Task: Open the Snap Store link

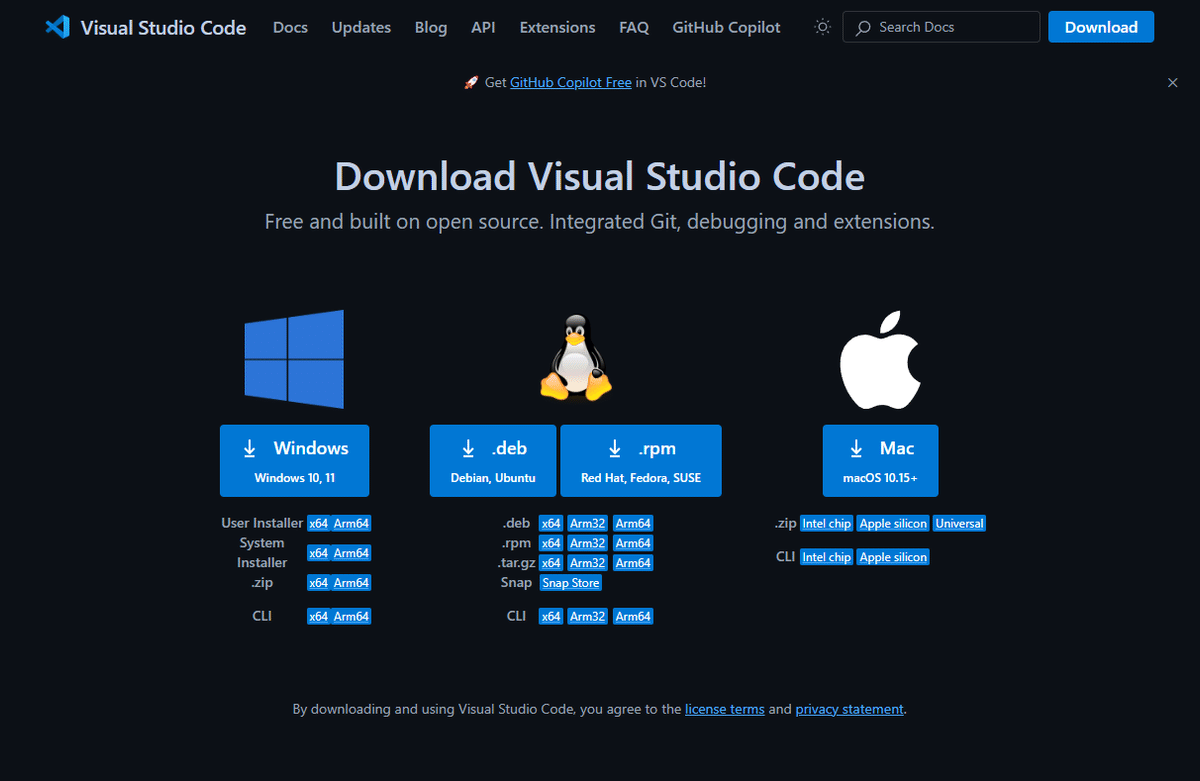Action: click(x=571, y=583)
